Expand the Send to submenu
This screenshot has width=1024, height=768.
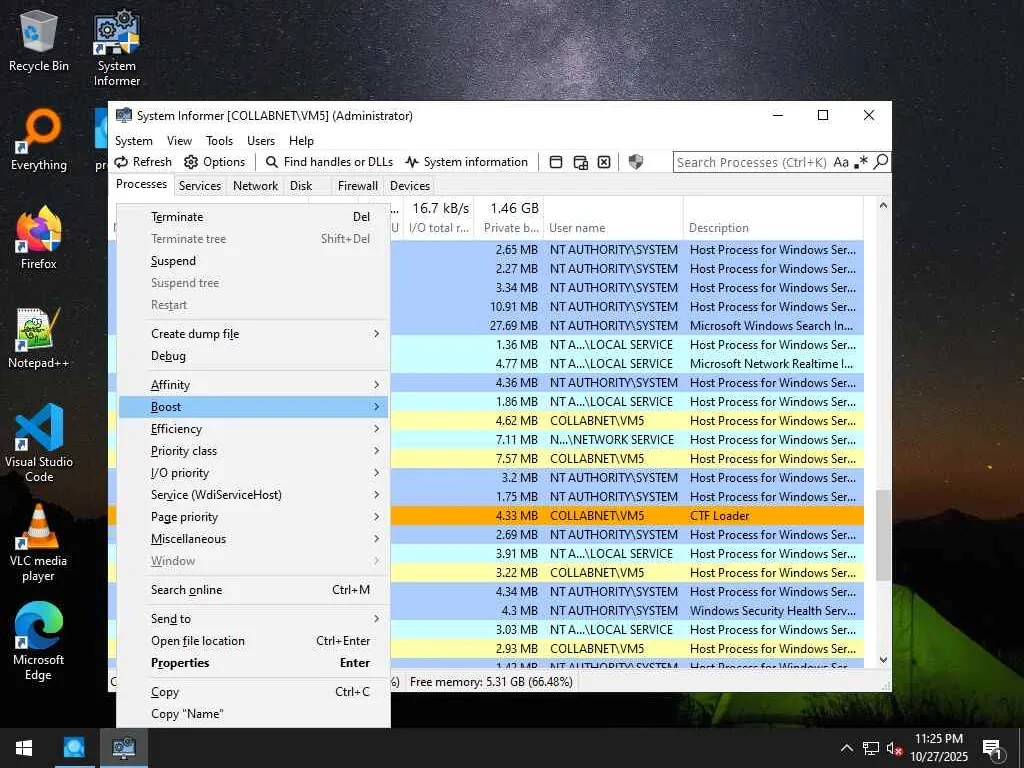(x=253, y=619)
